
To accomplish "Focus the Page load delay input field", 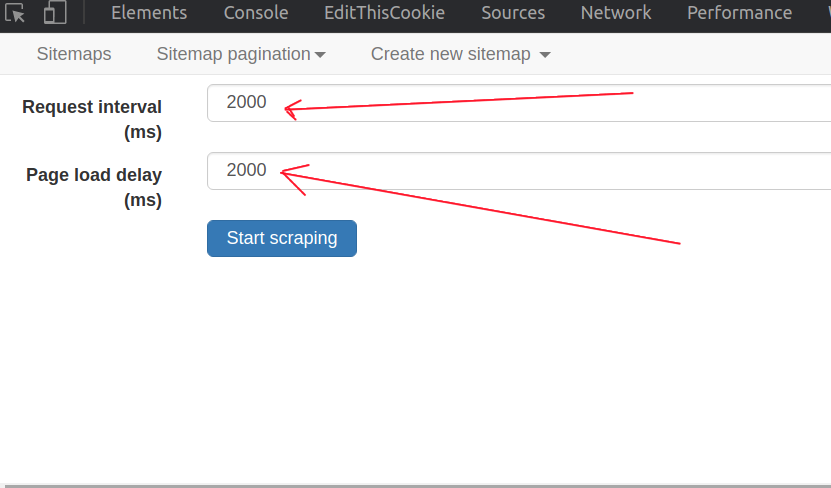I will pos(519,171).
